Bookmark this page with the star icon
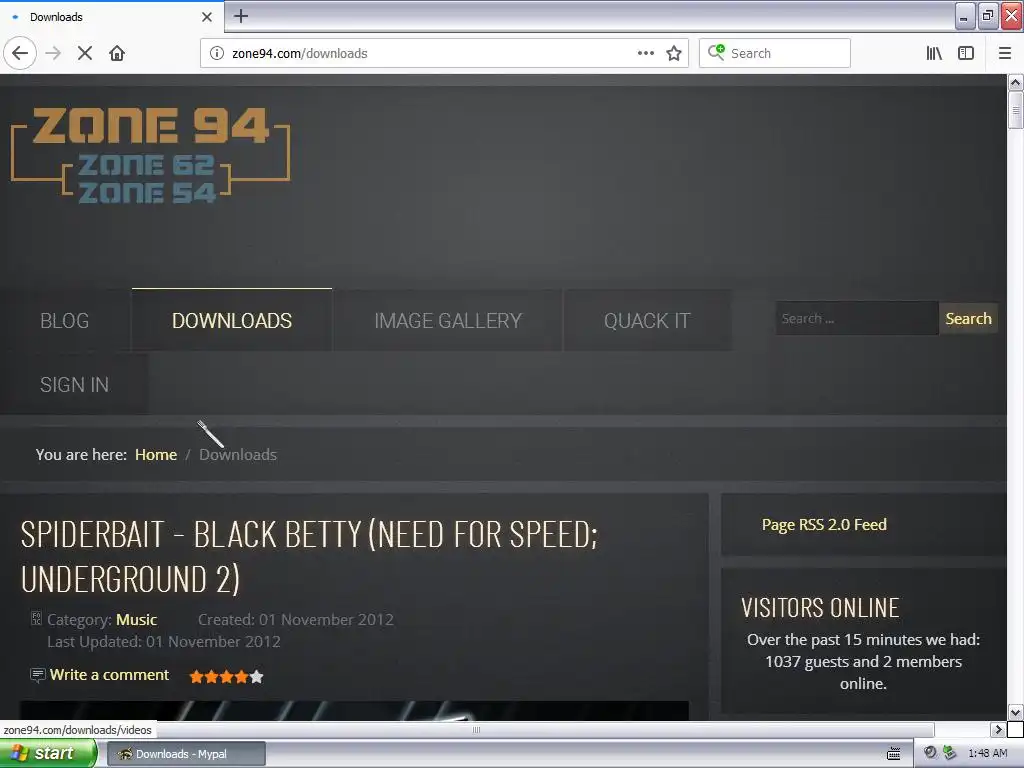 pos(674,53)
